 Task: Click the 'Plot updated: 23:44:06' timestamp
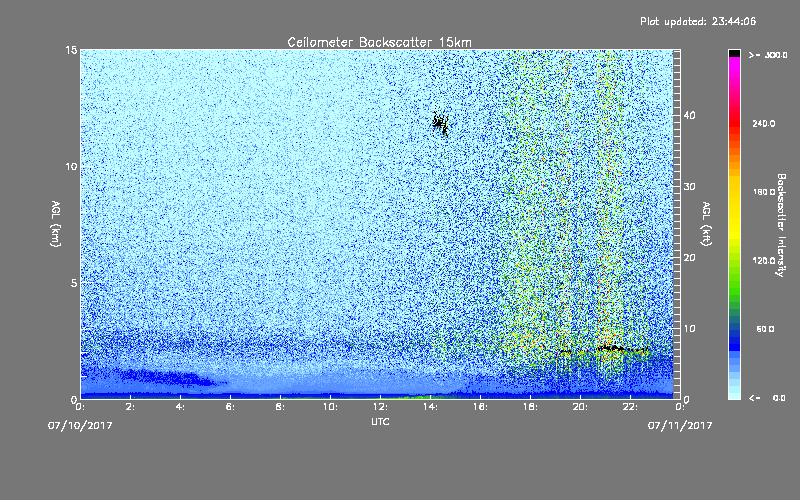click(698, 21)
